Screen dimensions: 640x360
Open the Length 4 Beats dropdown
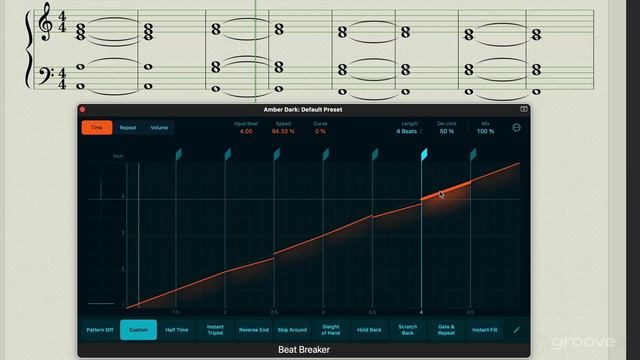pyautogui.click(x=409, y=131)
